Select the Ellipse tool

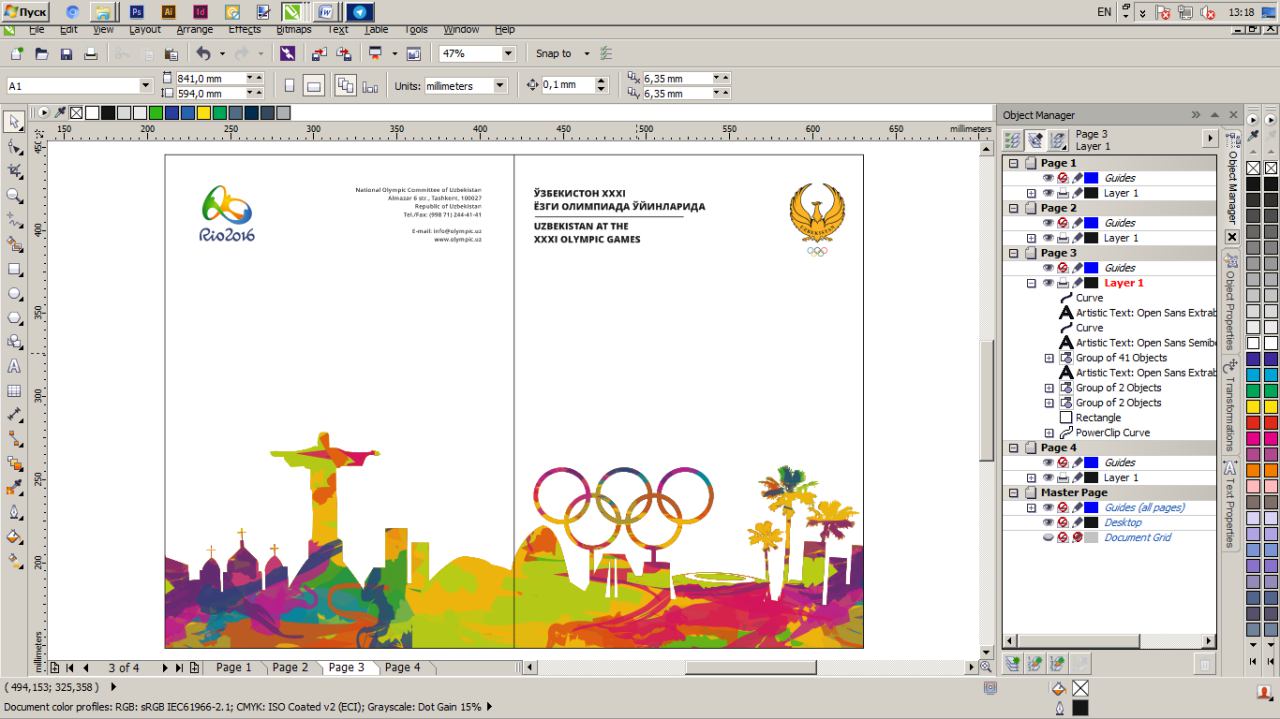(x=14, y=294)
